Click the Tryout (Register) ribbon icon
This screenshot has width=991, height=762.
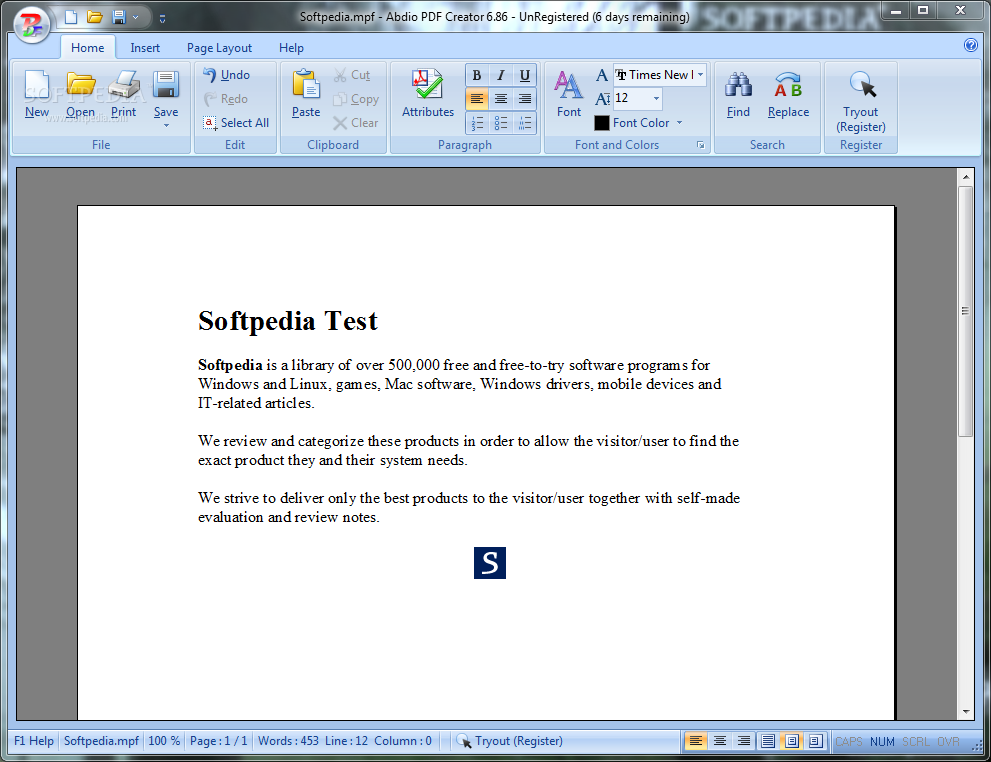point(862,85)
